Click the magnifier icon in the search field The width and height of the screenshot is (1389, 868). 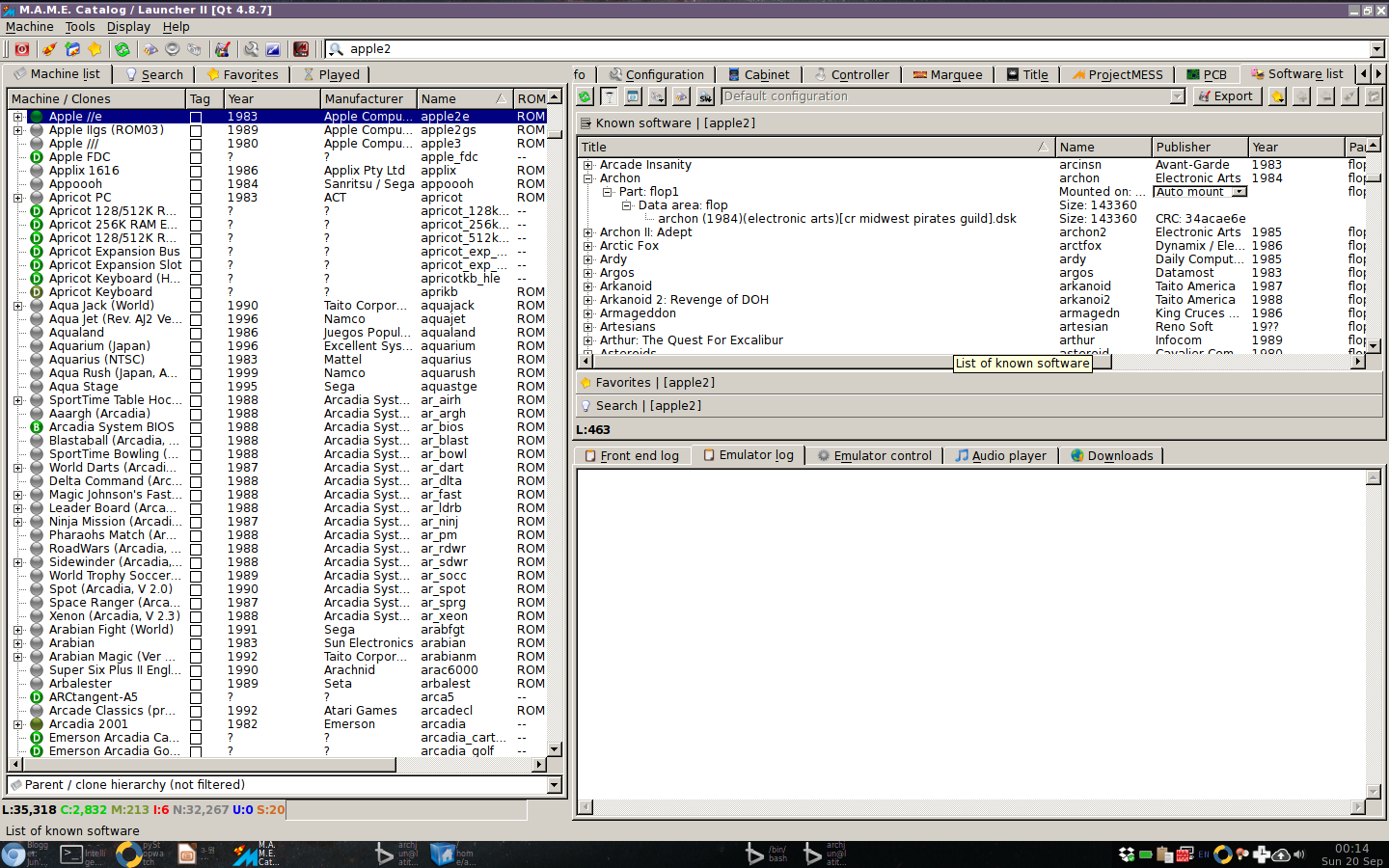point(336,49)
